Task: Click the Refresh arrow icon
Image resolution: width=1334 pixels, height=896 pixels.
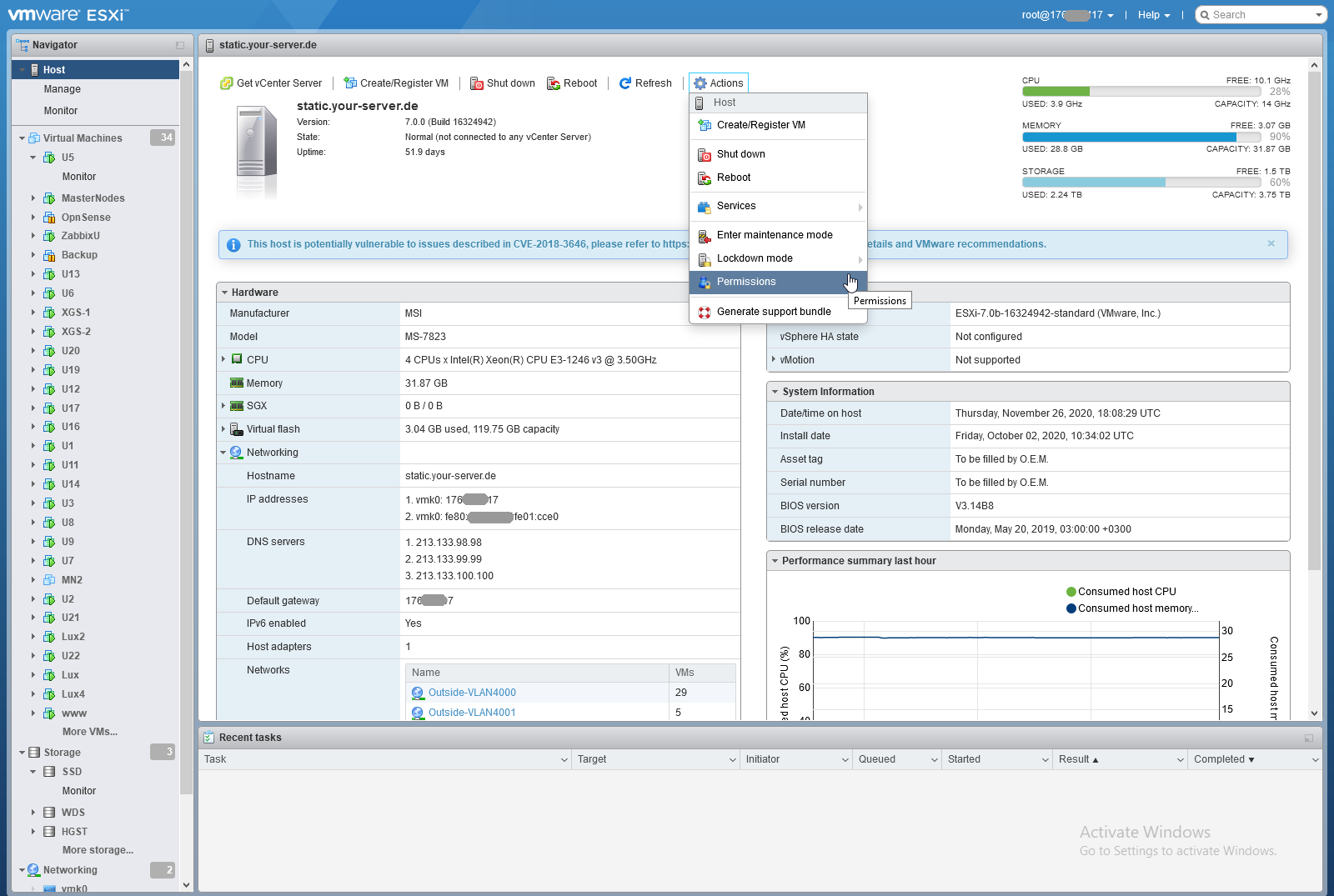Action: [625, 83]
